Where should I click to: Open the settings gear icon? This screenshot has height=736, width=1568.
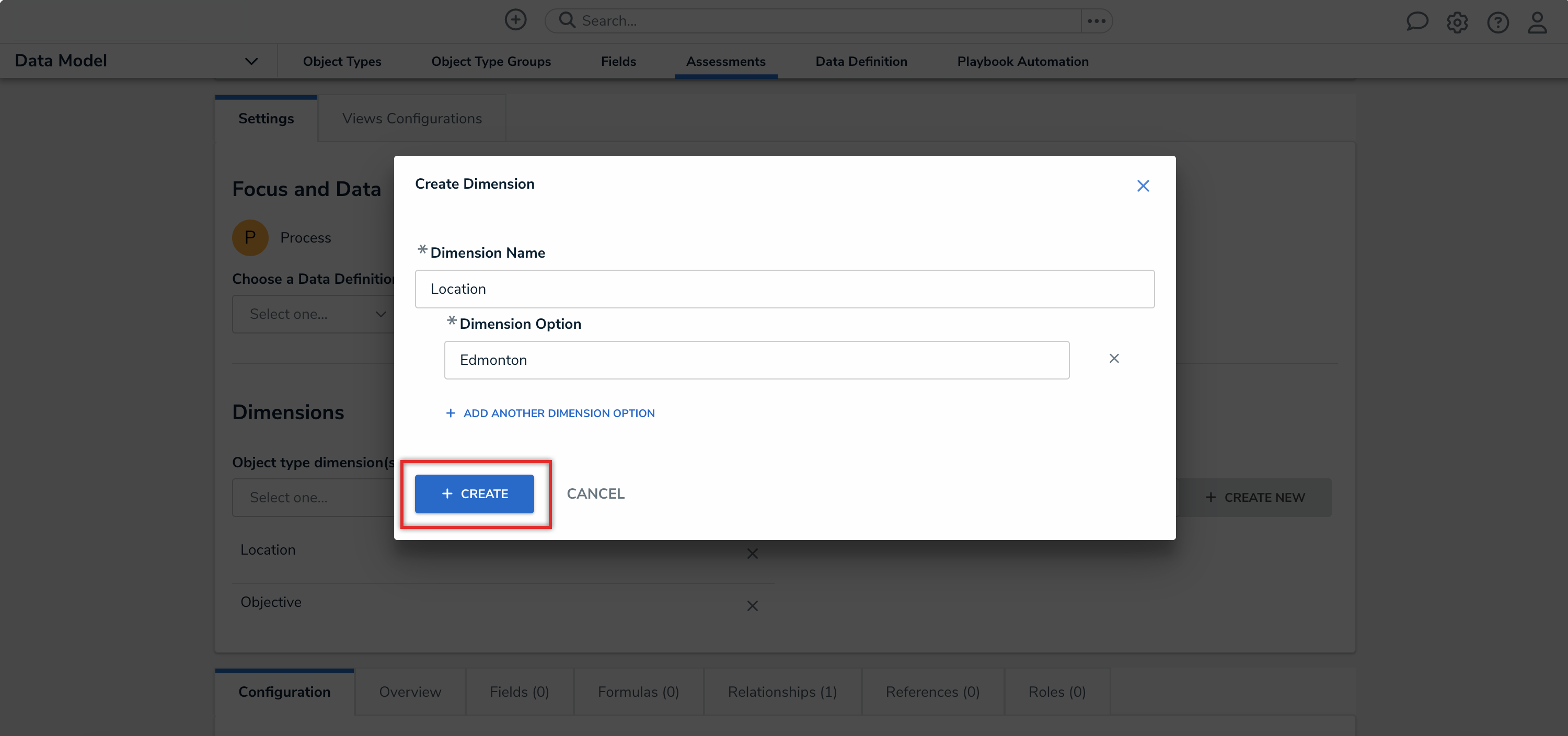[x=1457, y=22]
